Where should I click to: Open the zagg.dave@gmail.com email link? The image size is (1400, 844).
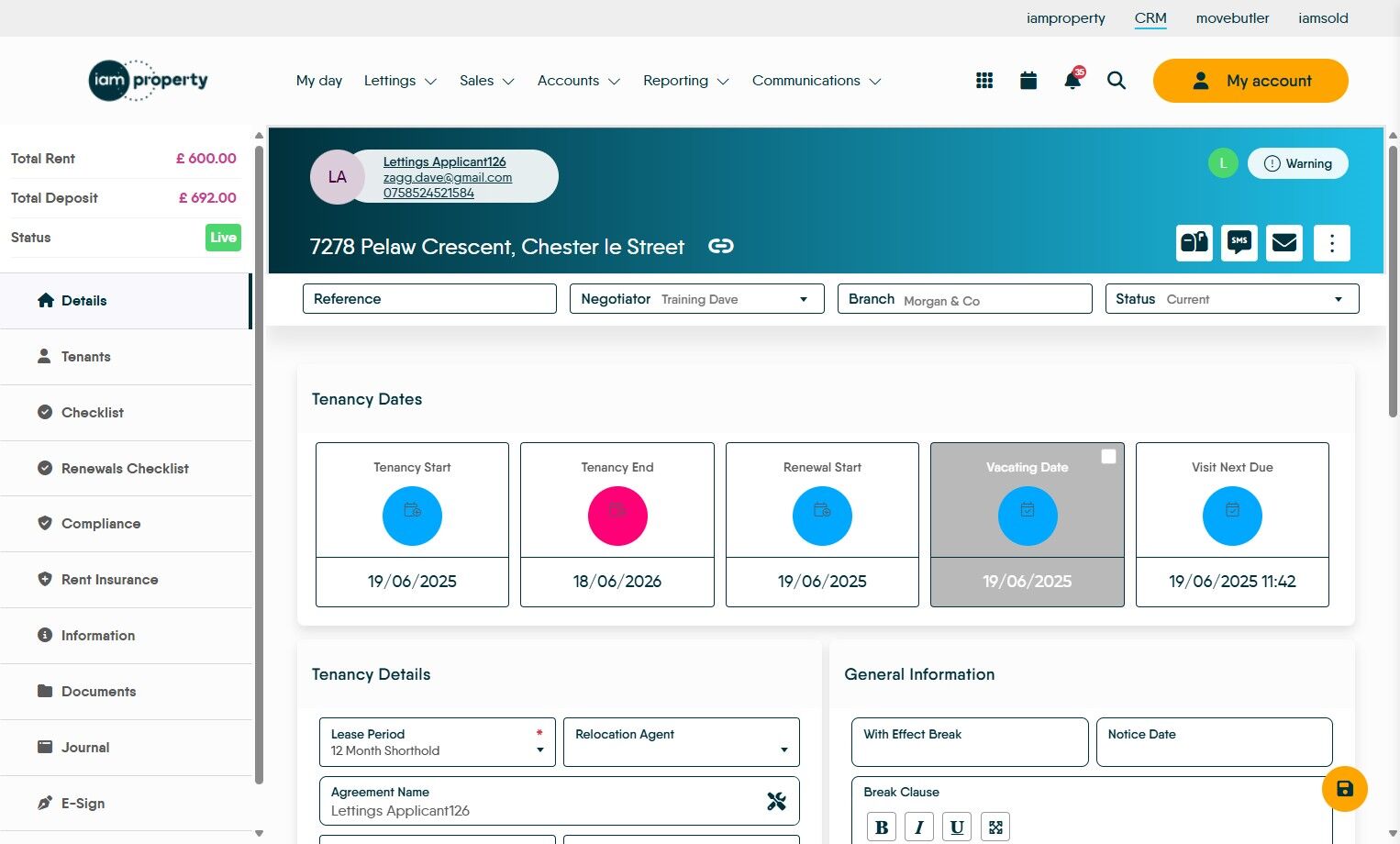[448, 177]
